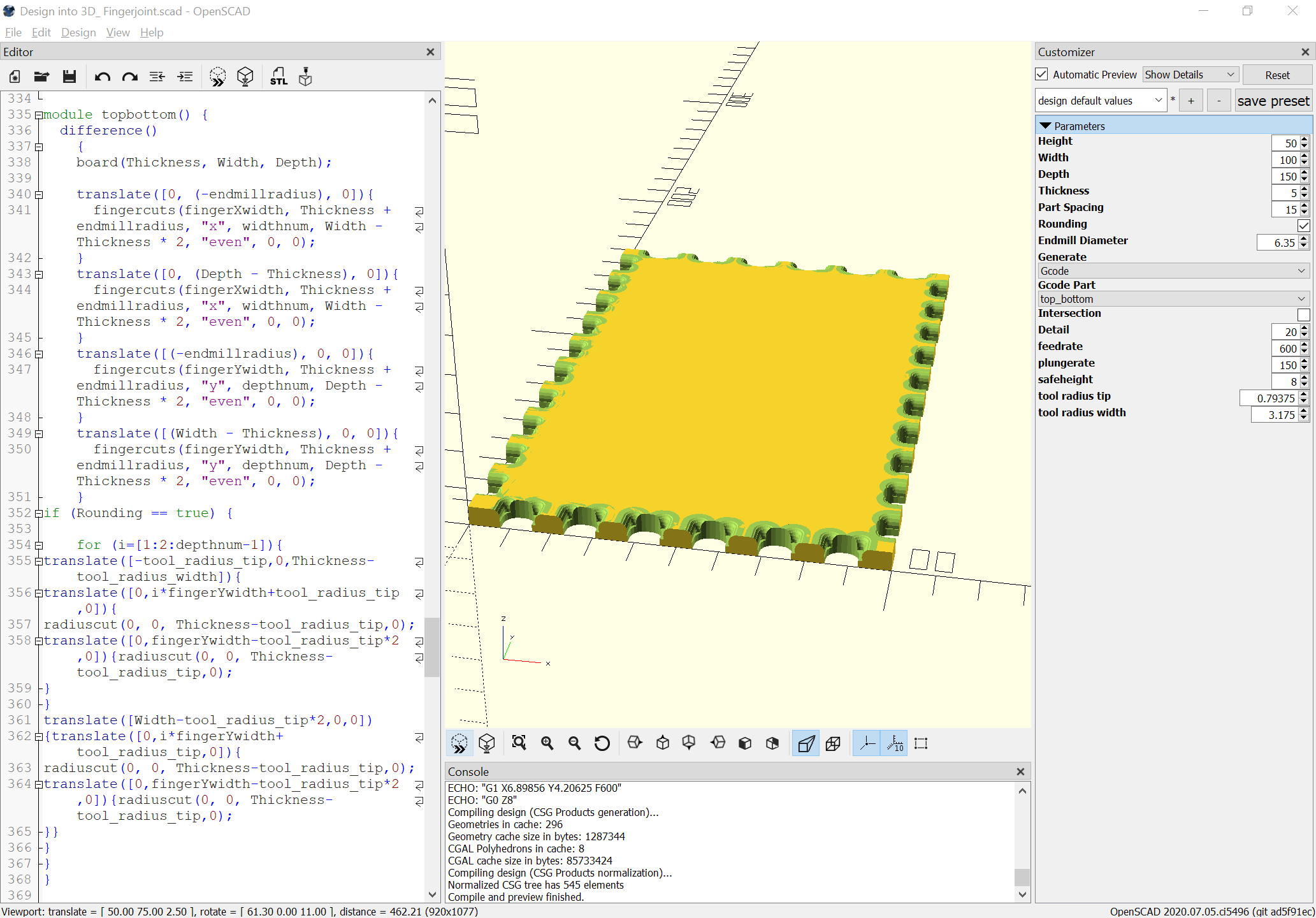Collapse the Parameters section

(x=1045, y=126)
